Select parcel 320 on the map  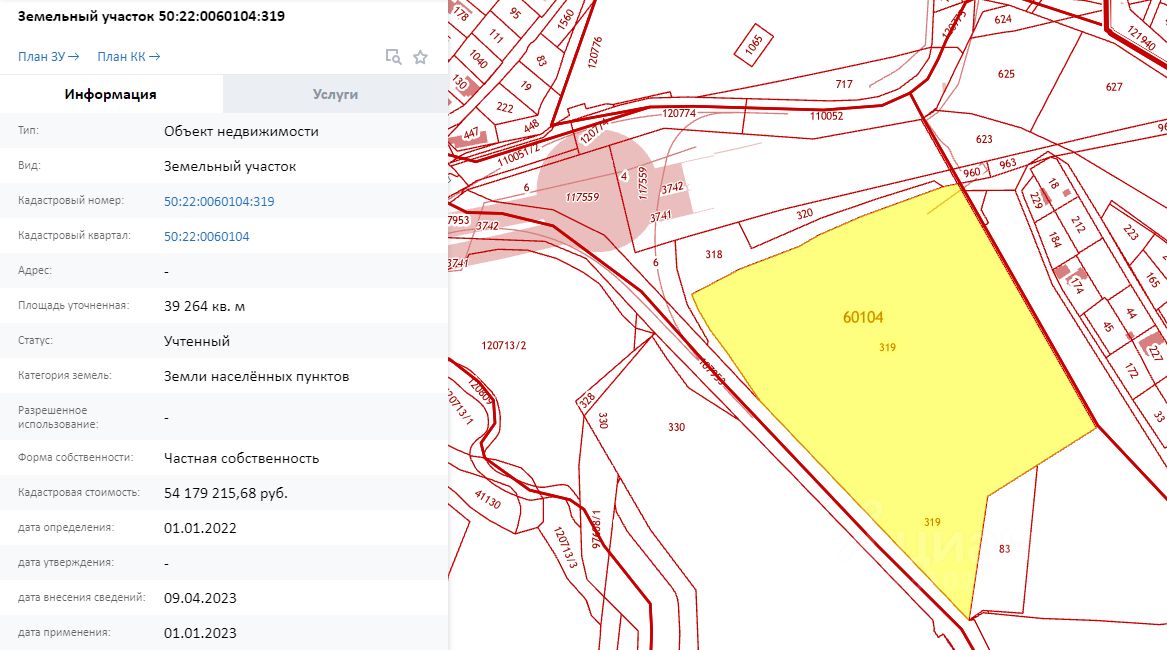(805, 214)
